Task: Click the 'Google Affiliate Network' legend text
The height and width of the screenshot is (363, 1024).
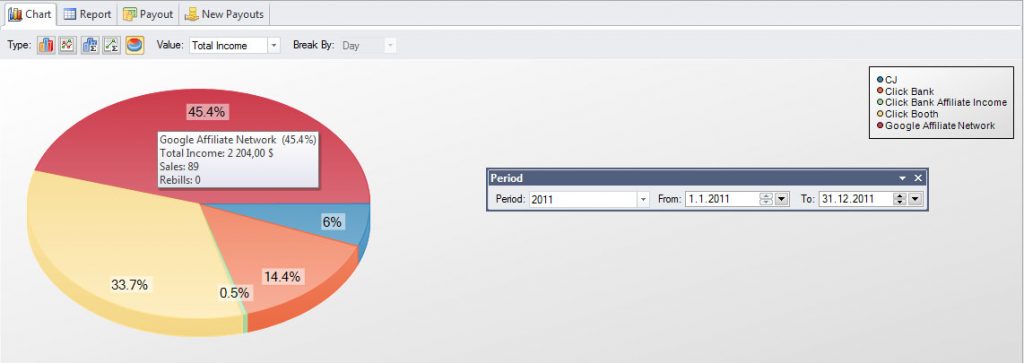Action: (x=940, y=125)
